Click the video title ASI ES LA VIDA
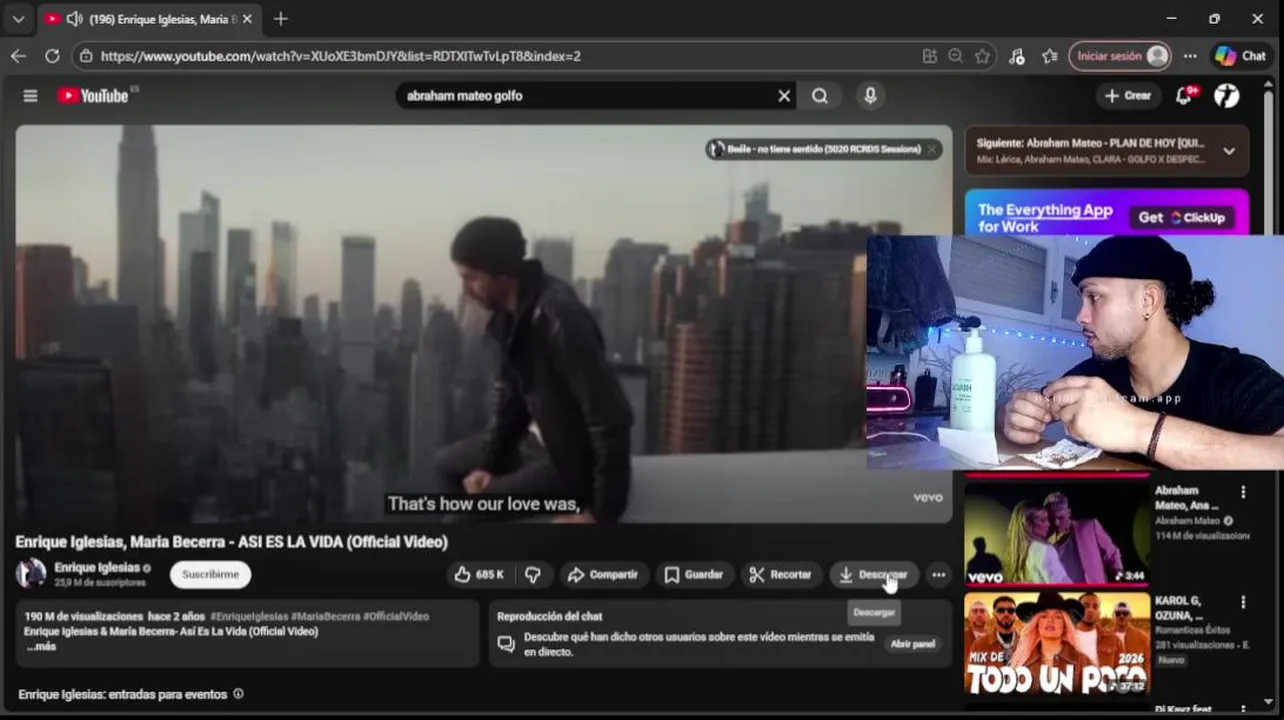1284x720 pixels. tap(231, 542)
